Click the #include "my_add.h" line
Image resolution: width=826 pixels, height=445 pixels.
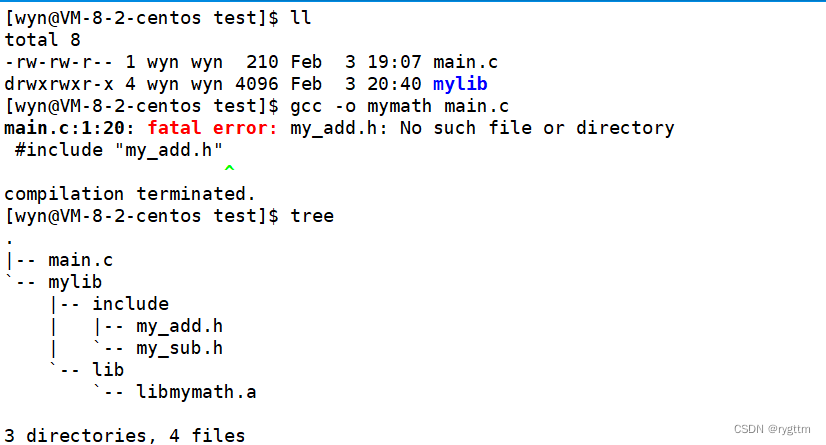[x=119, y=150]
